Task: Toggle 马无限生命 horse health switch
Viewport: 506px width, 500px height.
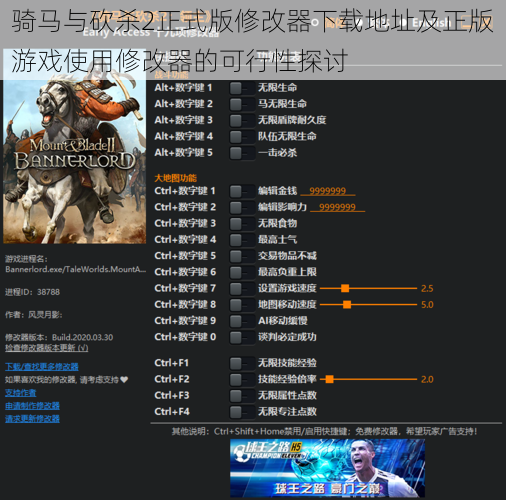Action: [x=242, y=104]
